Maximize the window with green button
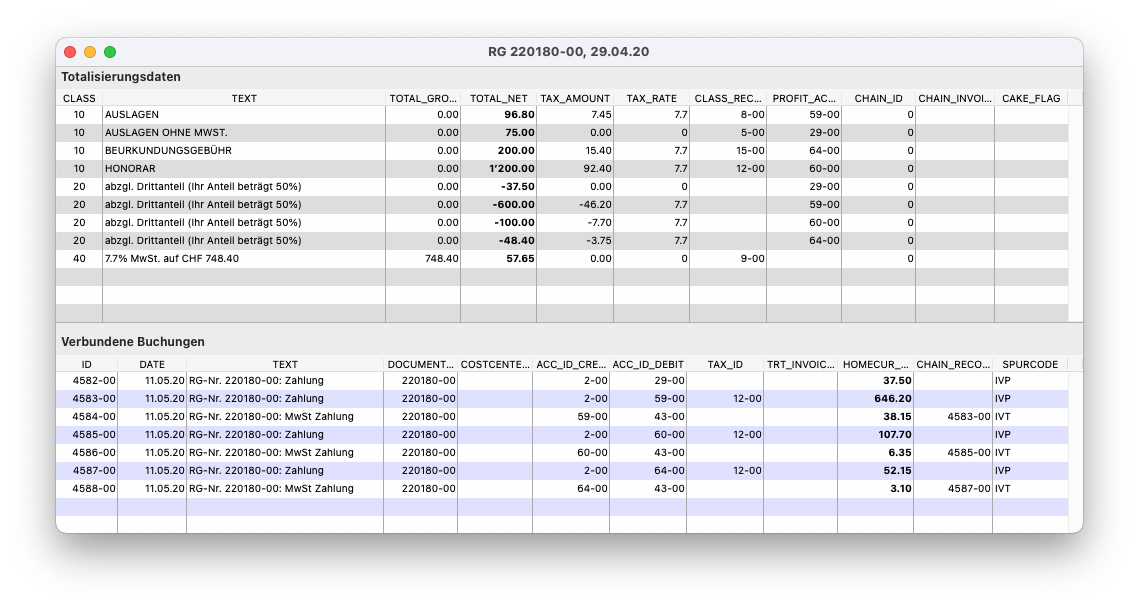The image size is (1139, 607). click(110, 52)
